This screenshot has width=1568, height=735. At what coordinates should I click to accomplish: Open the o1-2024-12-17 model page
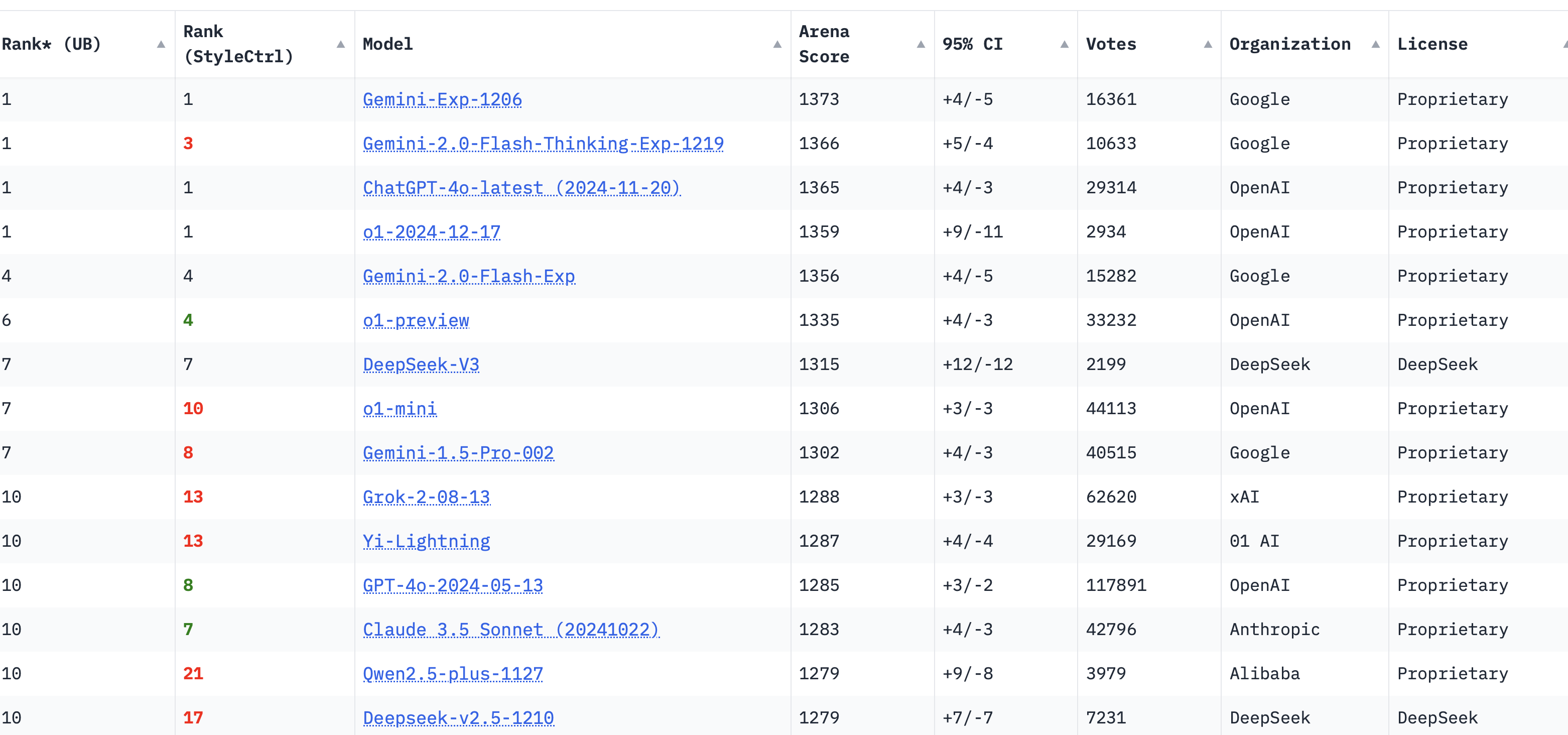point(432,232)
